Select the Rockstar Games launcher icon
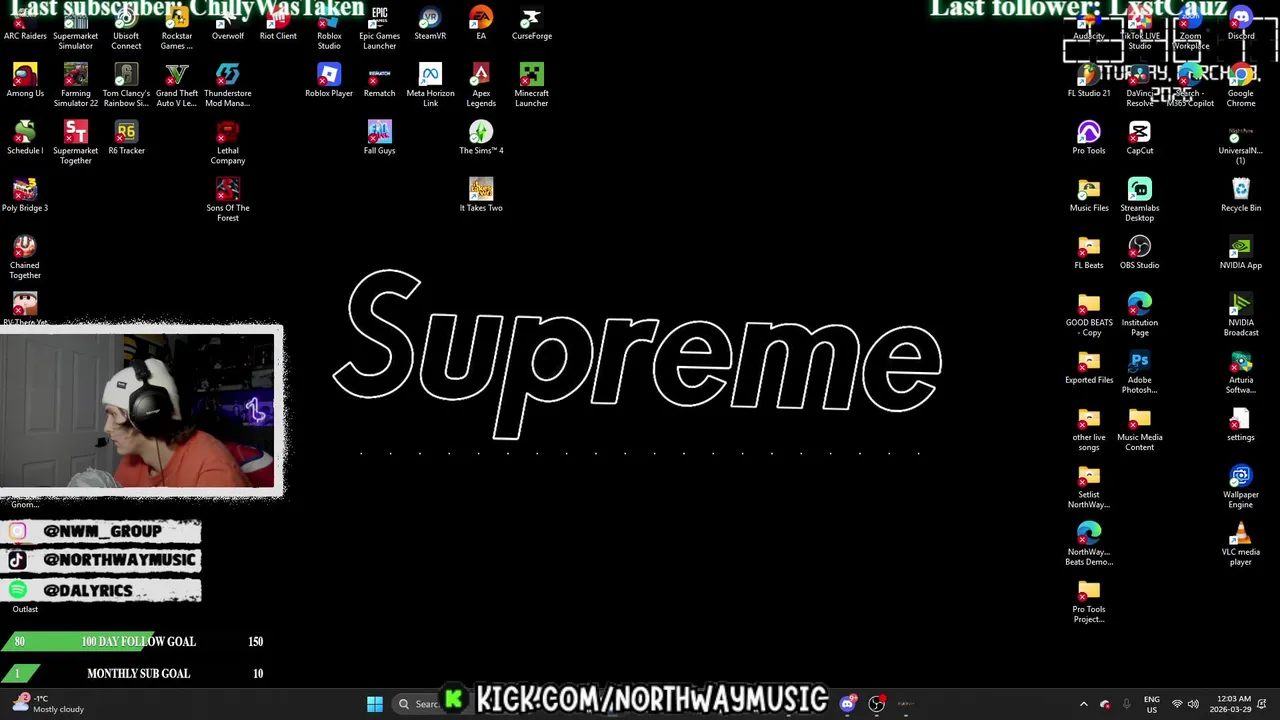Viewport: 1280px width, 720px height. 177,29
